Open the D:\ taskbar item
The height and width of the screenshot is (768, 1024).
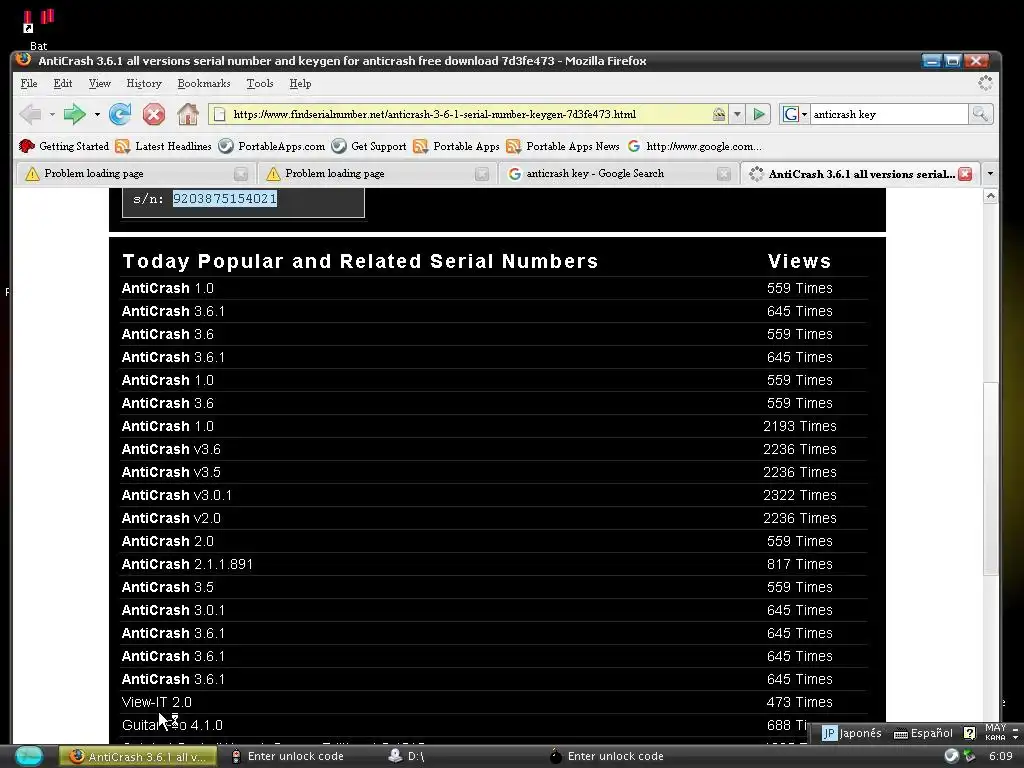(x=407, y=756)
